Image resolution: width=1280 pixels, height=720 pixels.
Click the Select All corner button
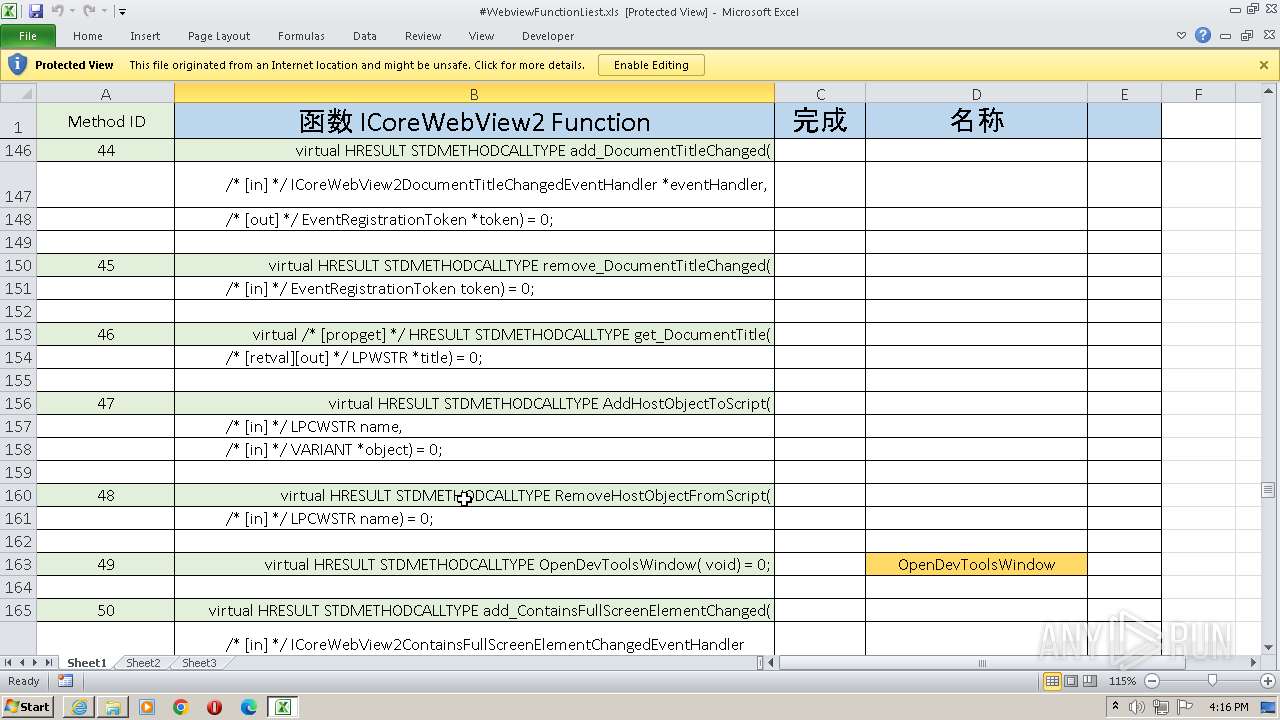18,94
